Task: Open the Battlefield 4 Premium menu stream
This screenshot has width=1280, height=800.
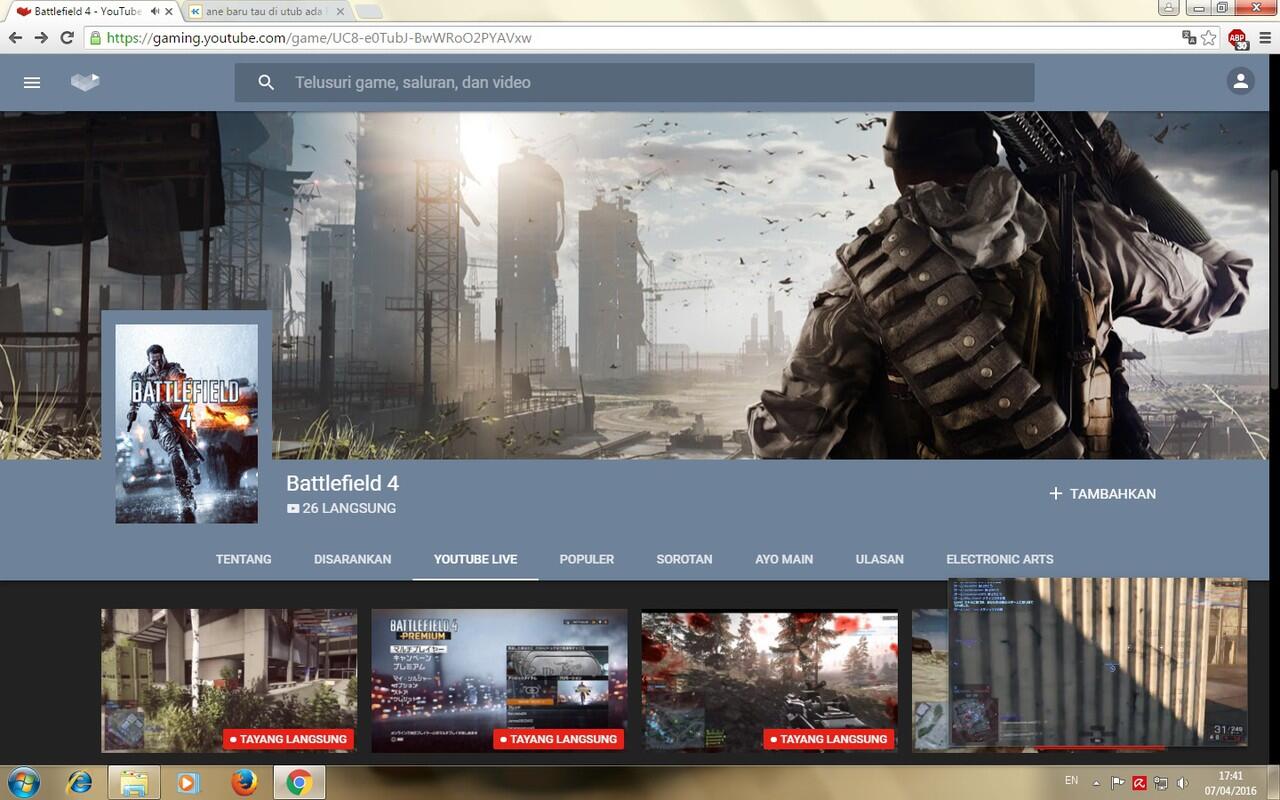Action: coord(500,680)
